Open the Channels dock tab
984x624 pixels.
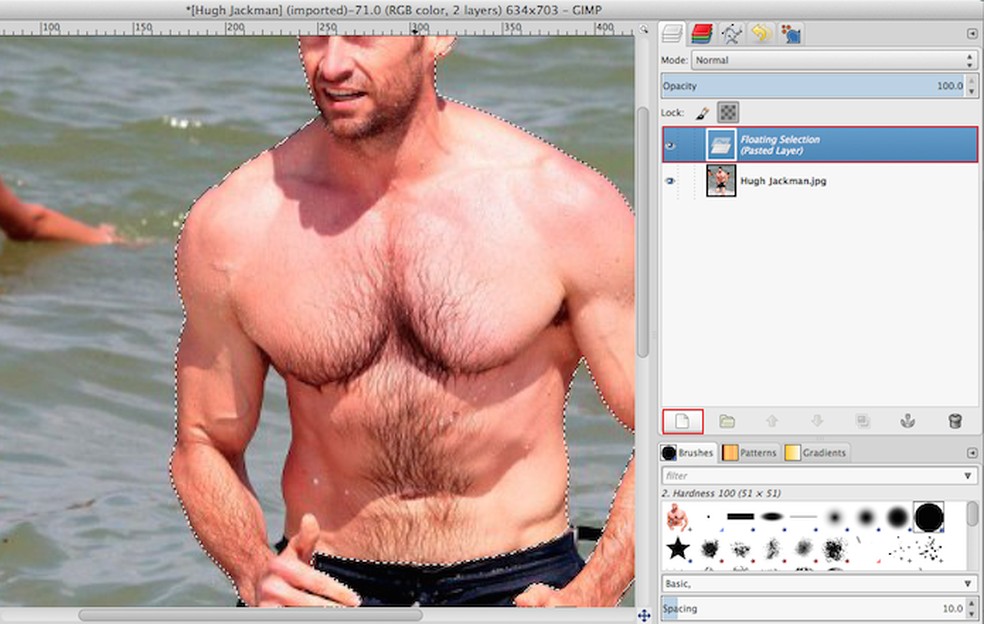coord(702,33)
